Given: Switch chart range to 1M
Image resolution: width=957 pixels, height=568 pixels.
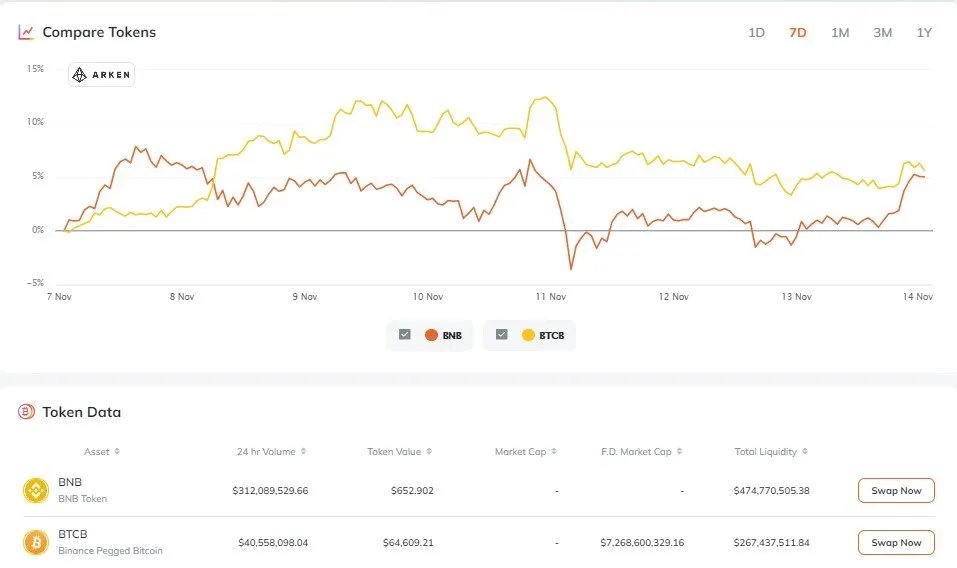Looking at the screenshot, I should 840,33.
